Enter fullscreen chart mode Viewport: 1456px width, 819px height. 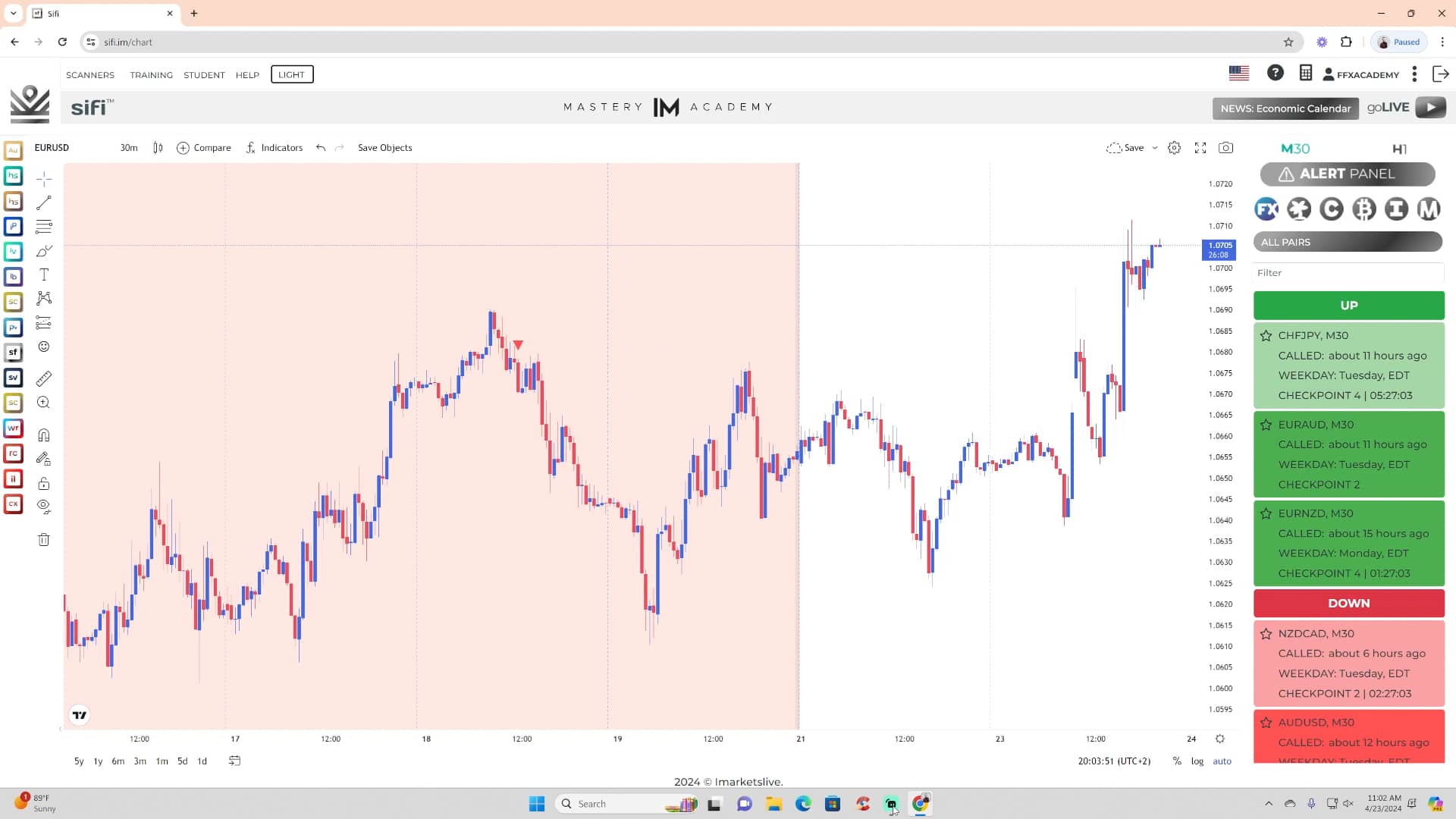(x=1200, y=148)
